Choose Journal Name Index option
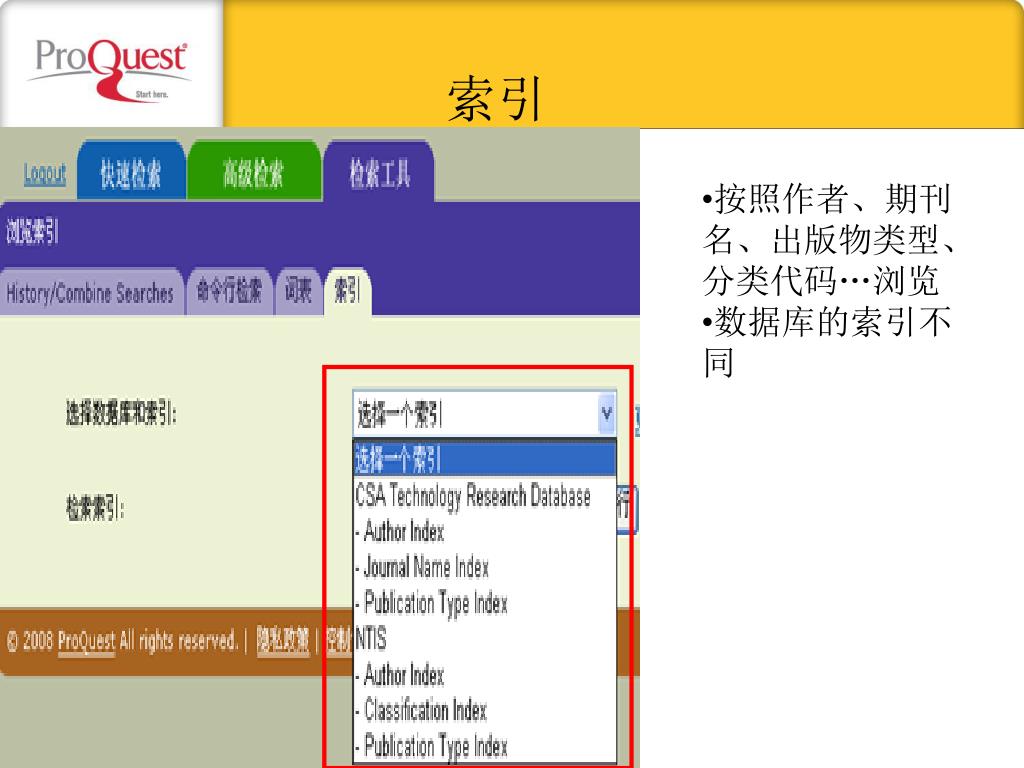Viewport: 1024px width, 768px height. [484, 567]
